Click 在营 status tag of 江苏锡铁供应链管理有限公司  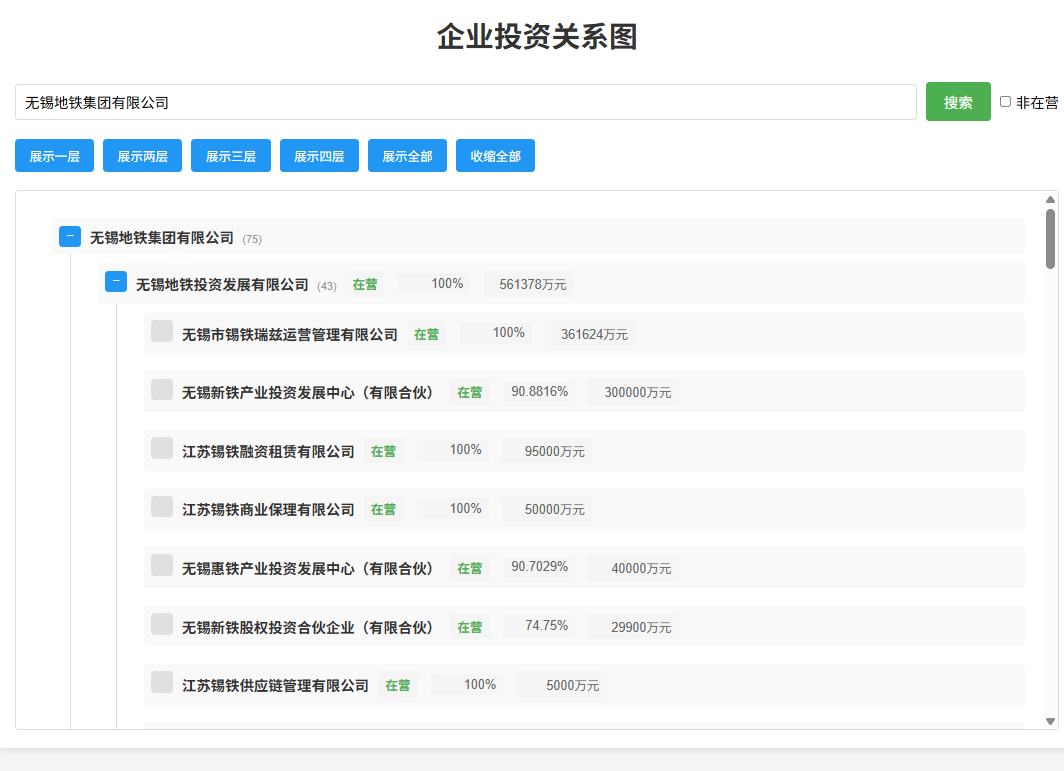398,685
